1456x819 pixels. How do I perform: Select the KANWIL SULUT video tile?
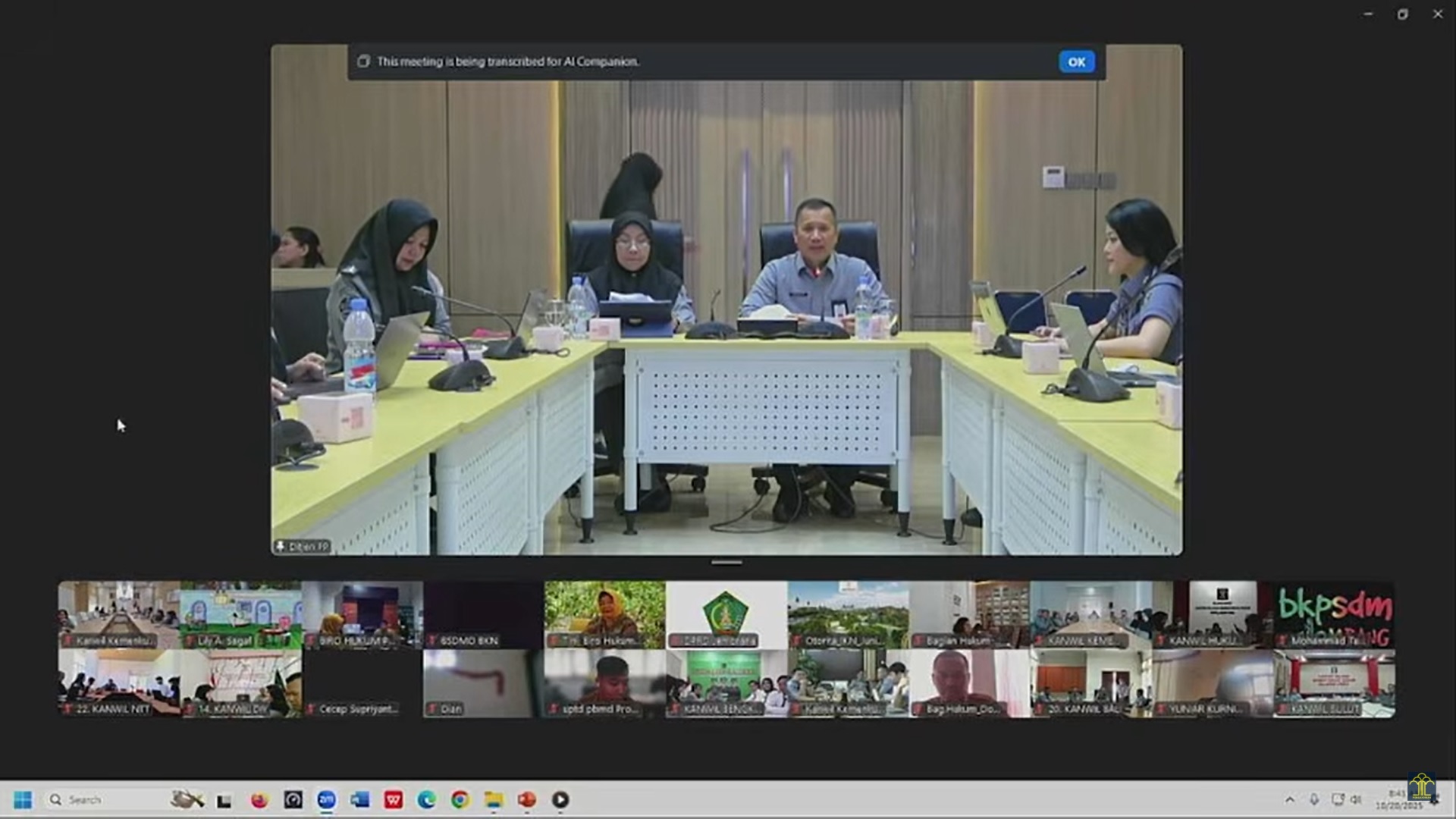(1333, 683)
